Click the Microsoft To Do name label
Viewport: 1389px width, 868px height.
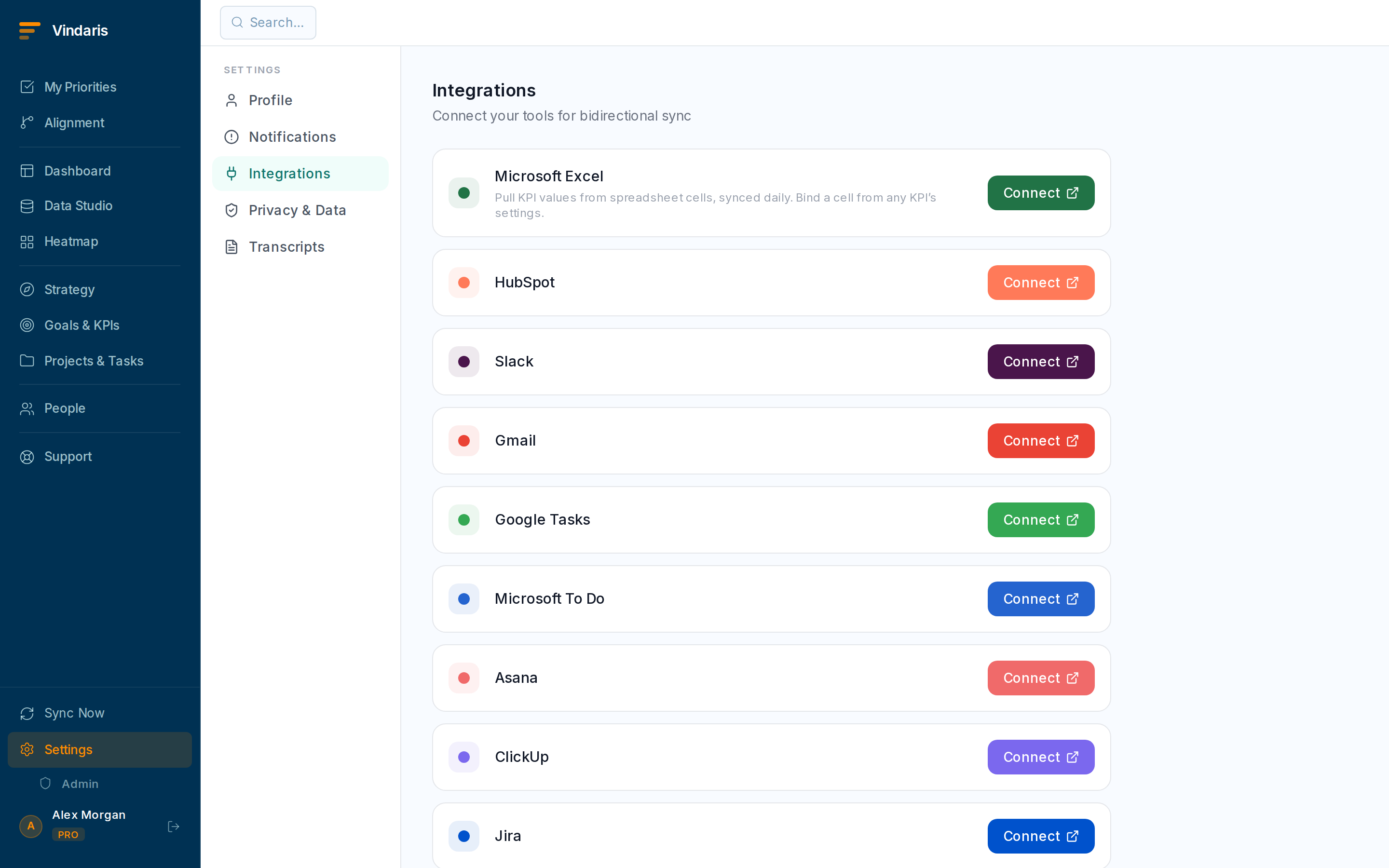[x=549, y=599]
